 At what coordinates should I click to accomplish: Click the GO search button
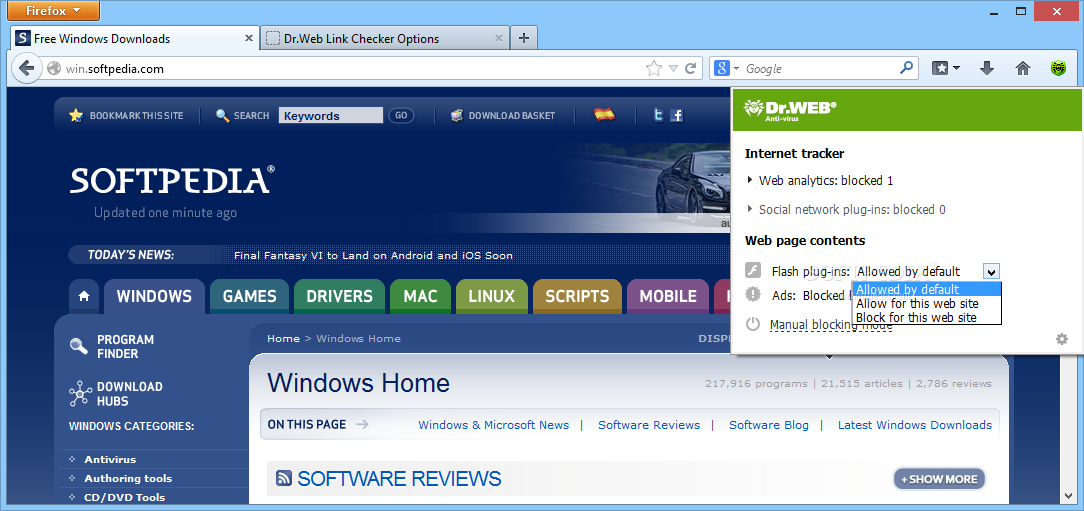(401, 115)
